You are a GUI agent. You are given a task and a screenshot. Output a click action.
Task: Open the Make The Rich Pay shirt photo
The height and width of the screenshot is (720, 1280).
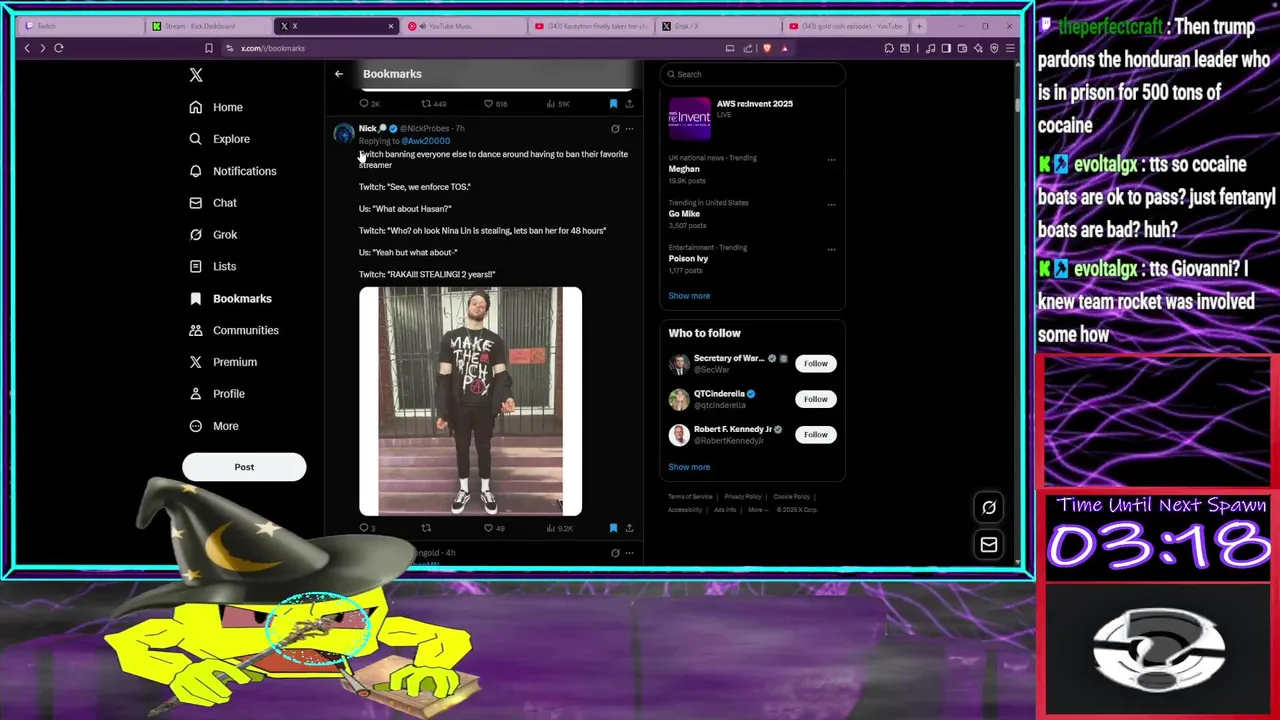[x=470, y=401]
